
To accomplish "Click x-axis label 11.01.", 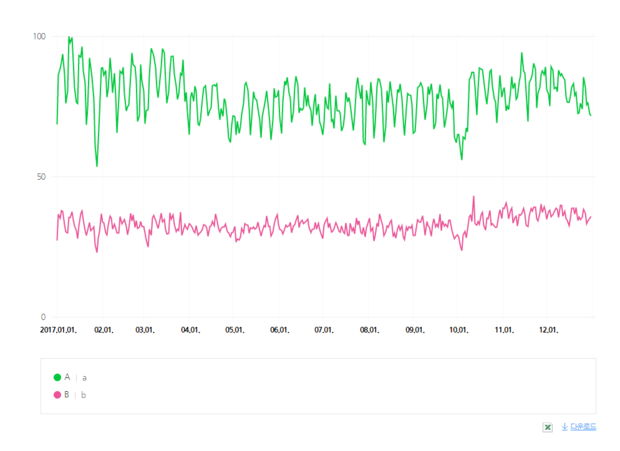I will coord(504,330).
